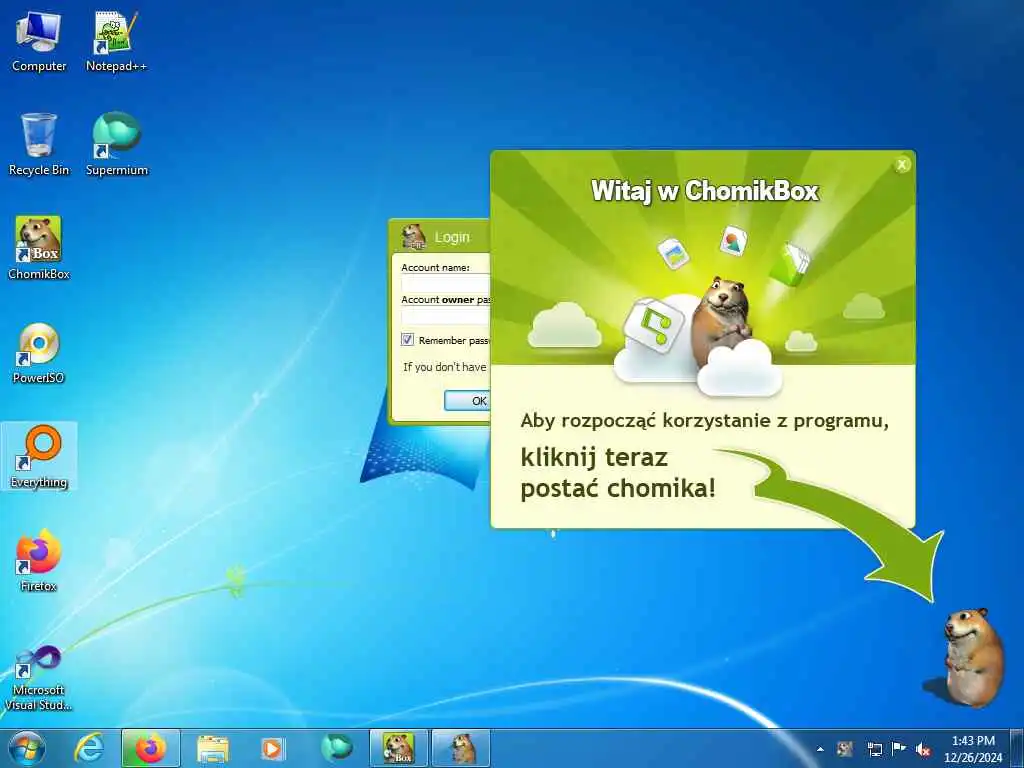Select the Firefox desktop shortcut
Viewport: 1024px width, 768px height.
click(x=39, y=560)
